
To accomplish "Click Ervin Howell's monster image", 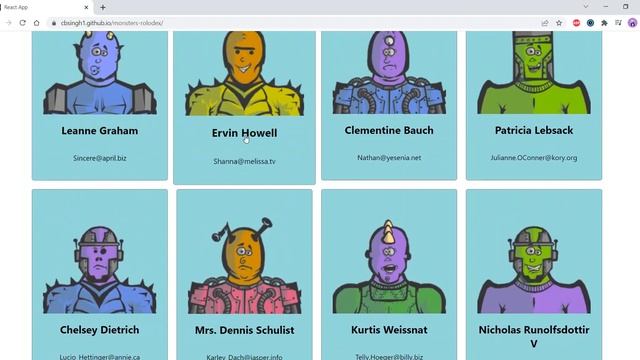I will coord(244,73).
